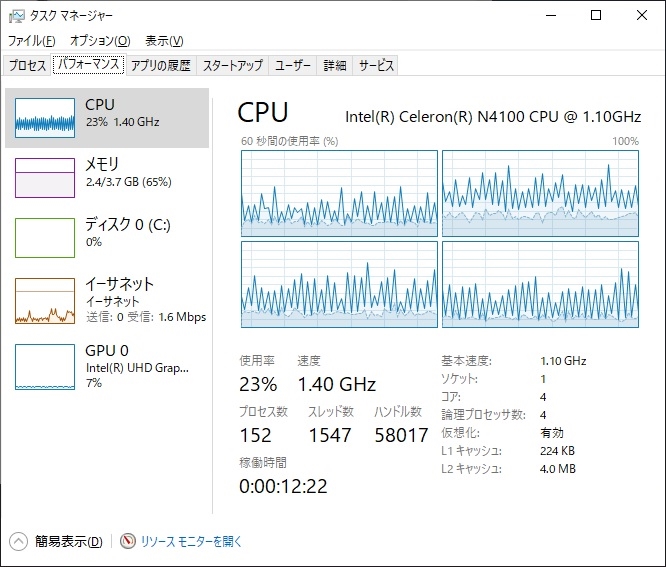666x567 pixels.
Task: Click the process count 152
Action: 255,435
